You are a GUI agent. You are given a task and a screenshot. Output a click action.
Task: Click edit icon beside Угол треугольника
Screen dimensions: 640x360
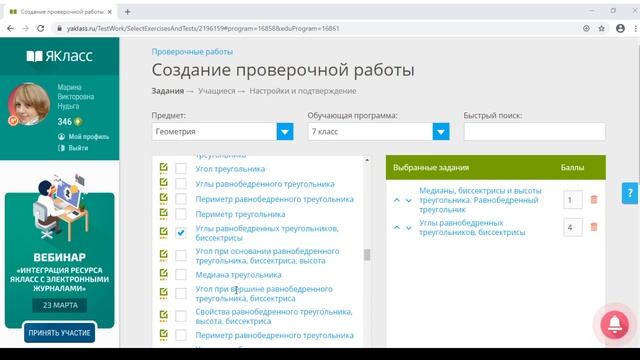[x=164, y=168]
